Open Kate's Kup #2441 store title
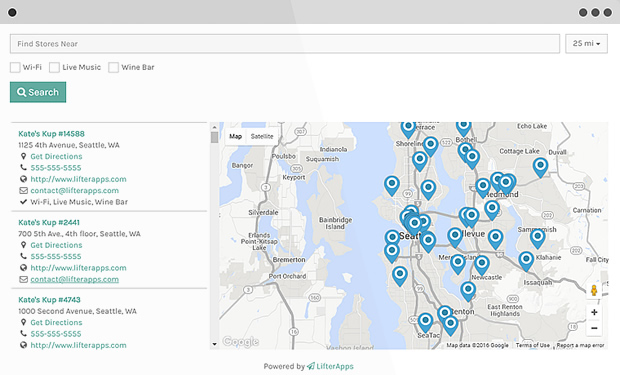The height and width of the screenshot is (375, 620). pyautogui.click(x=49, y=222)
